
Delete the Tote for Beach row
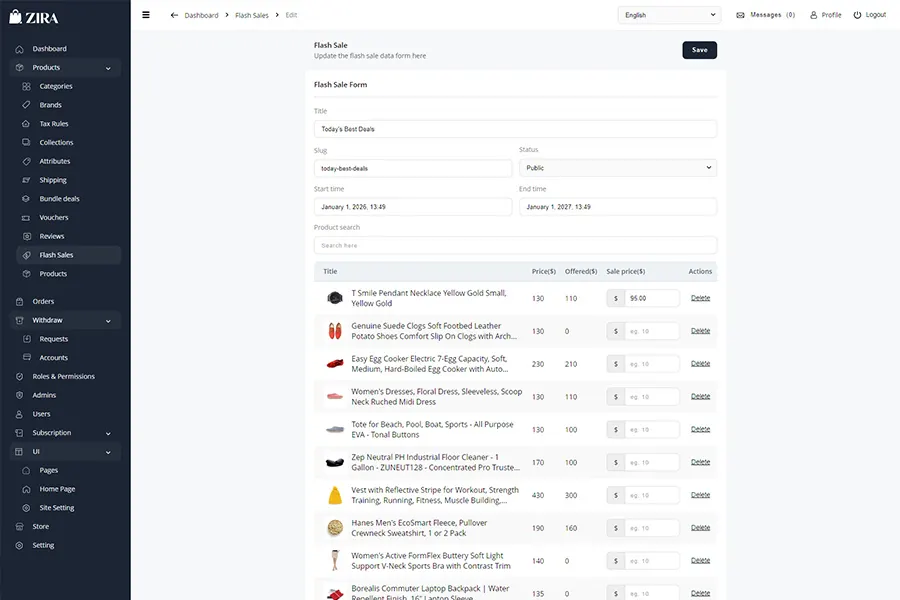[700, 429]
